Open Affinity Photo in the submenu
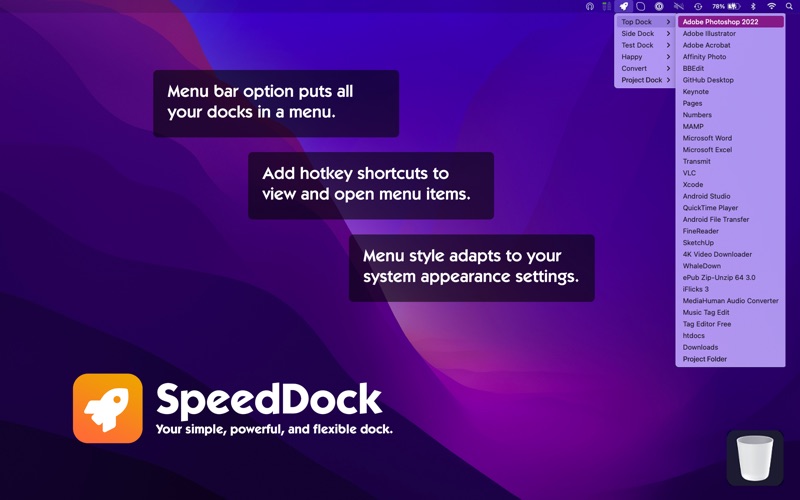The width and height of the screenshot is (800, 500). [x=731, y=57]
